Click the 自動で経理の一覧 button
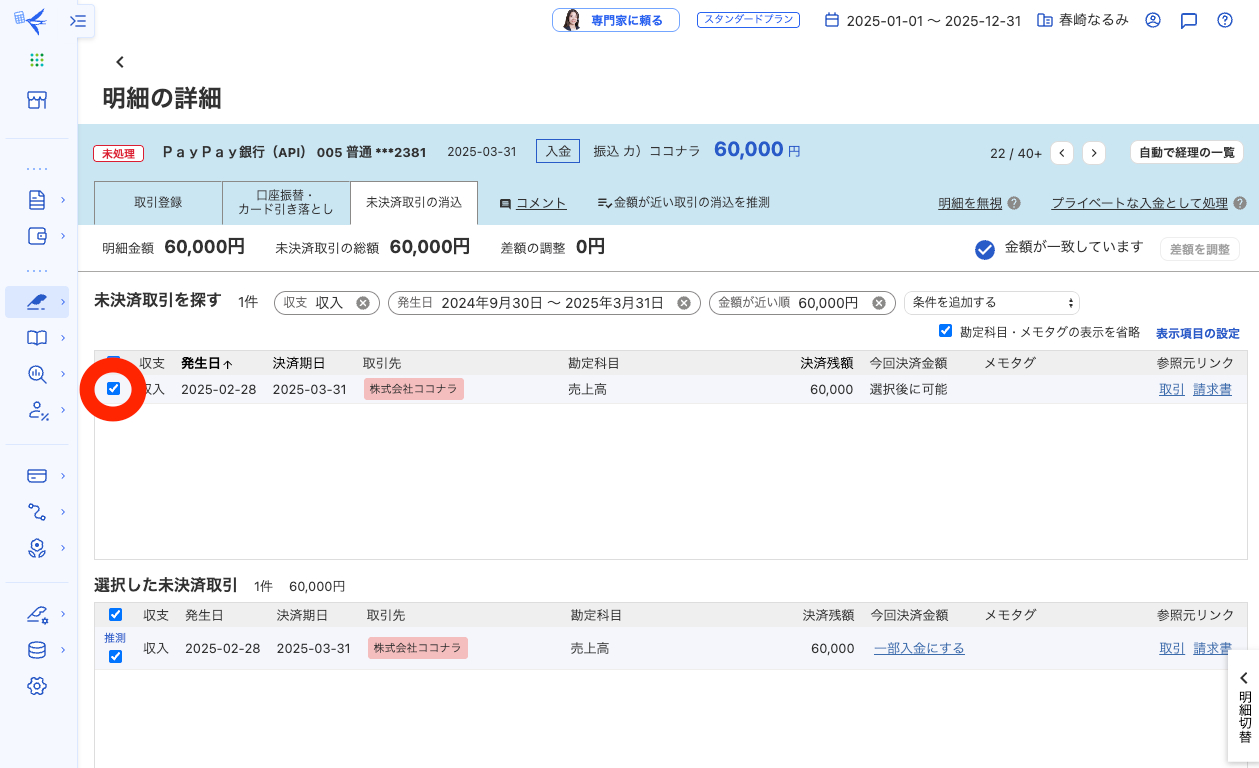This screenshot has height=768, width=1259. (1187, 153)
